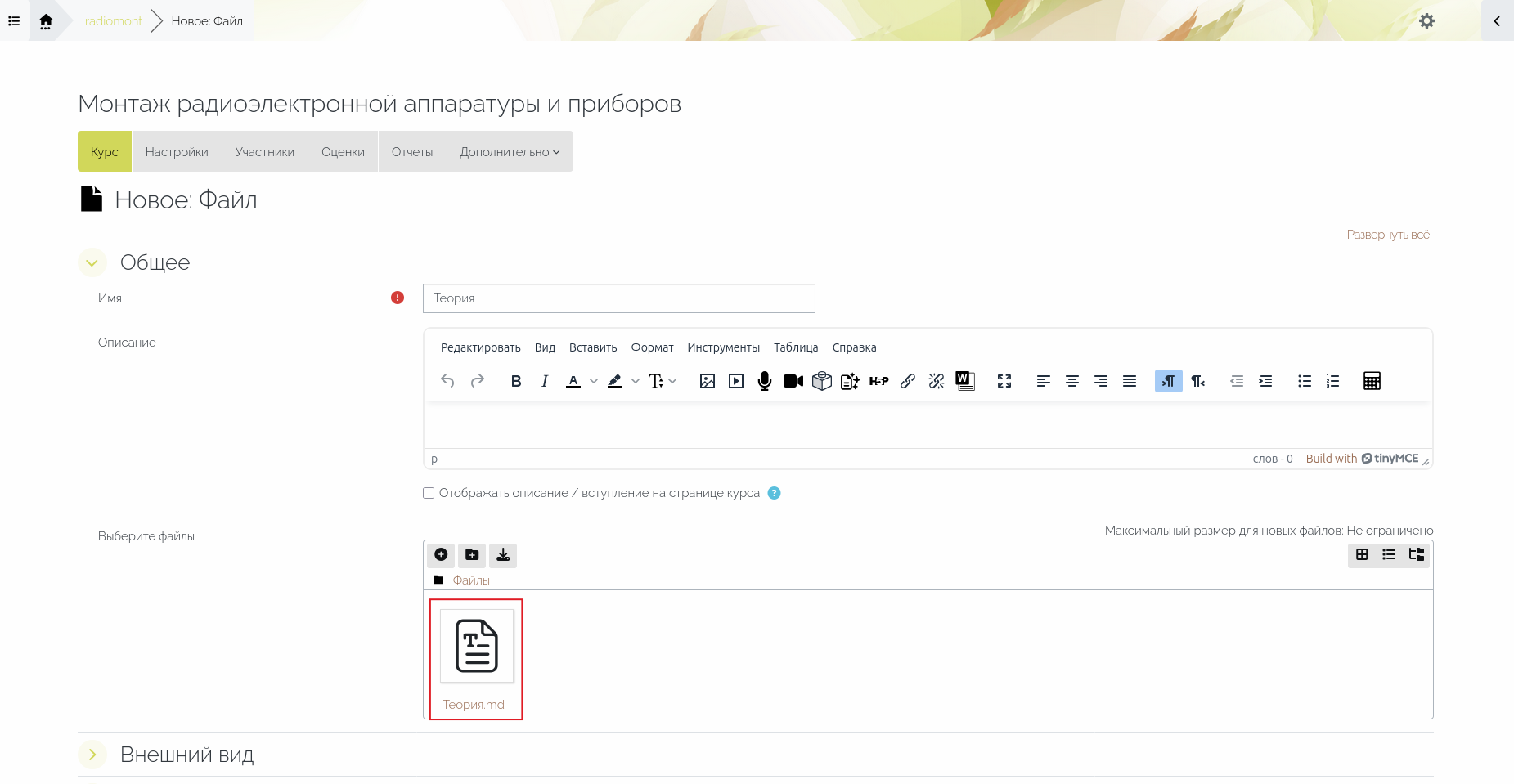Open text color picker dropdown arrow
1514x784 pixels.
click(594, 381)
